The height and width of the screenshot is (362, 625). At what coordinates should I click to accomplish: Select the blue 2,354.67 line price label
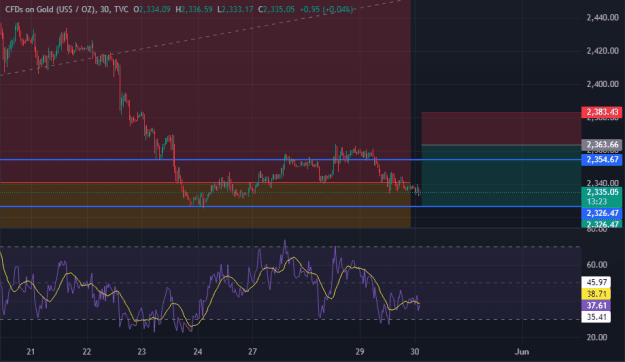click(x=601, y=160)
